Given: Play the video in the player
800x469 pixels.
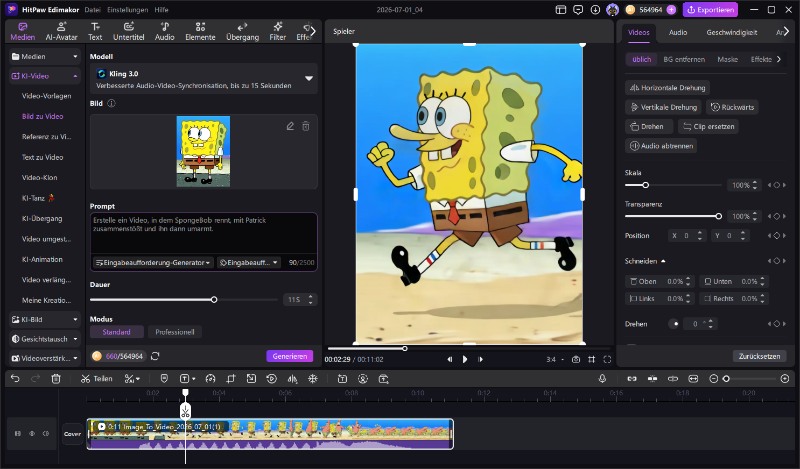Looking at the screenshot, I should pyautogui.click(x=465, y=359).
